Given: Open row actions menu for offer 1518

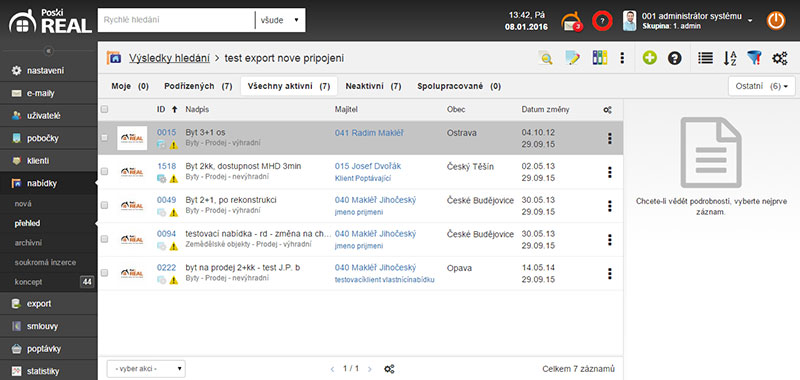Looking at the screenshot, I should (609, 172).
